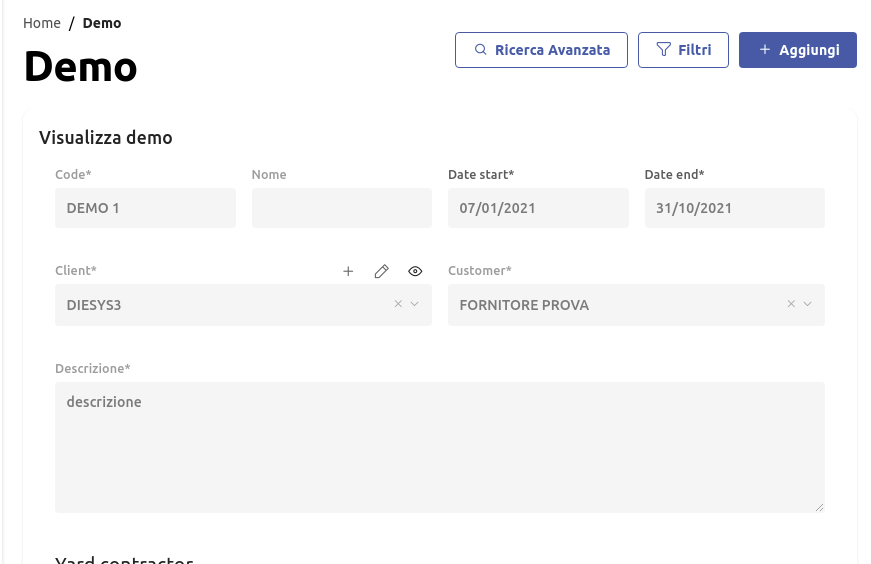
Task: Select the Date start field
Action: pos(538,208)
